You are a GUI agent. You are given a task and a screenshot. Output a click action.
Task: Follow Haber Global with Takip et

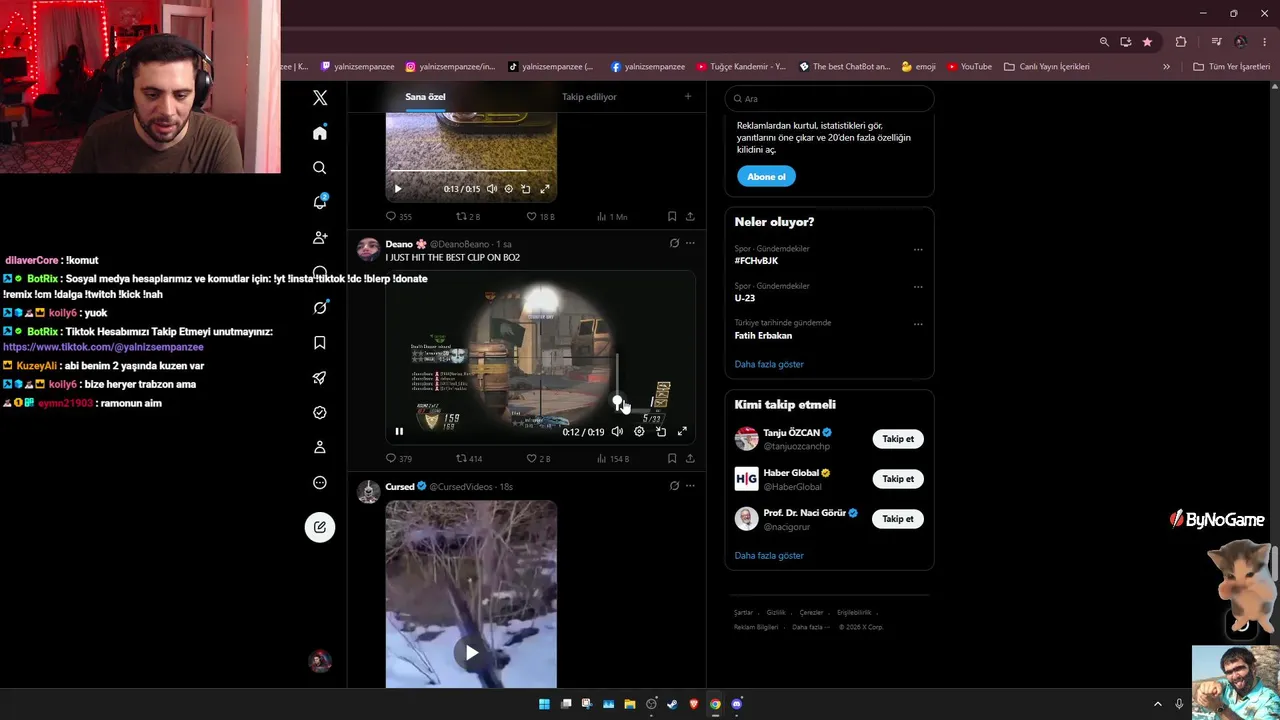pyautogui.click(x=898, y=479)
